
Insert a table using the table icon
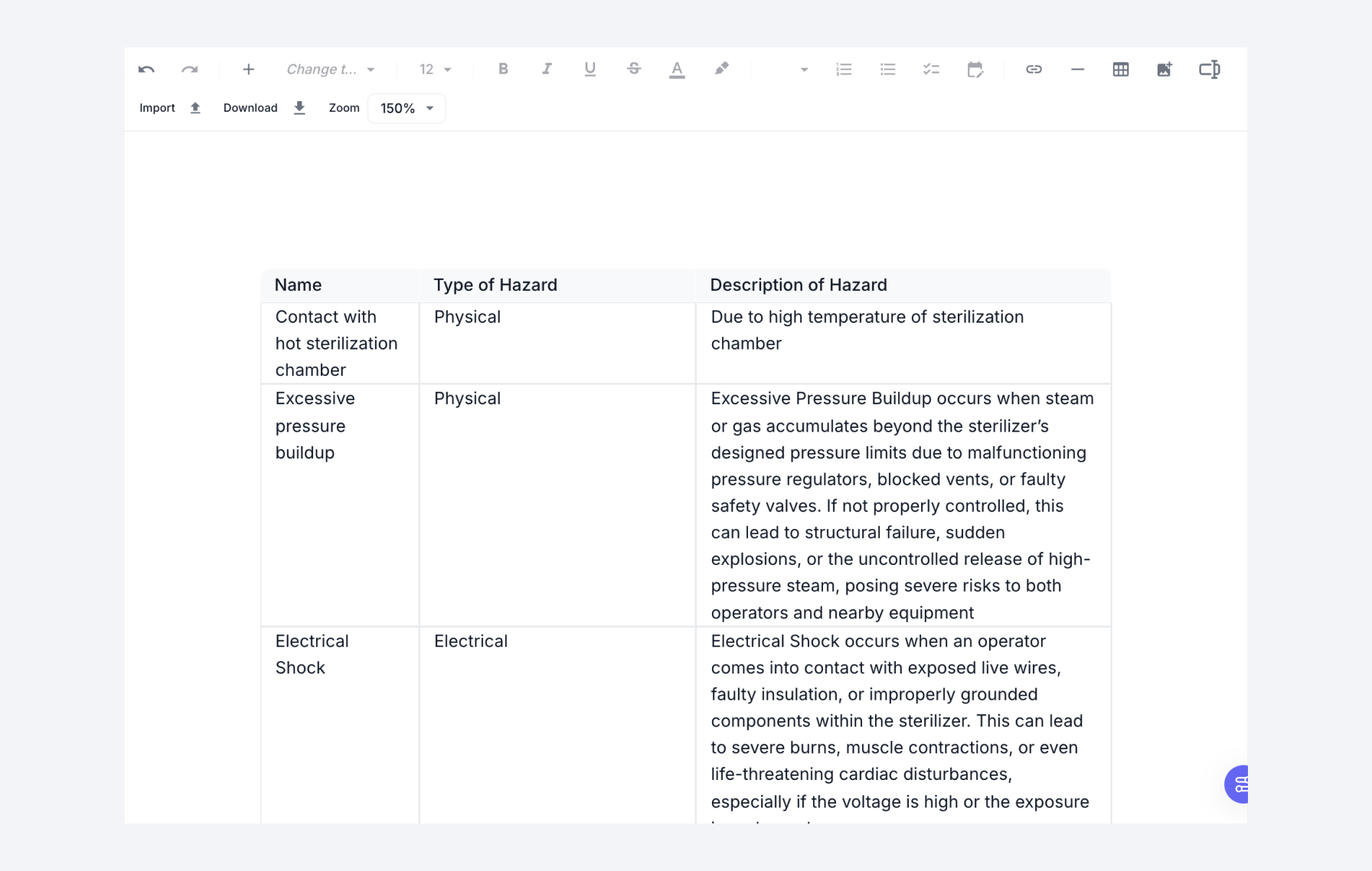1120,70
